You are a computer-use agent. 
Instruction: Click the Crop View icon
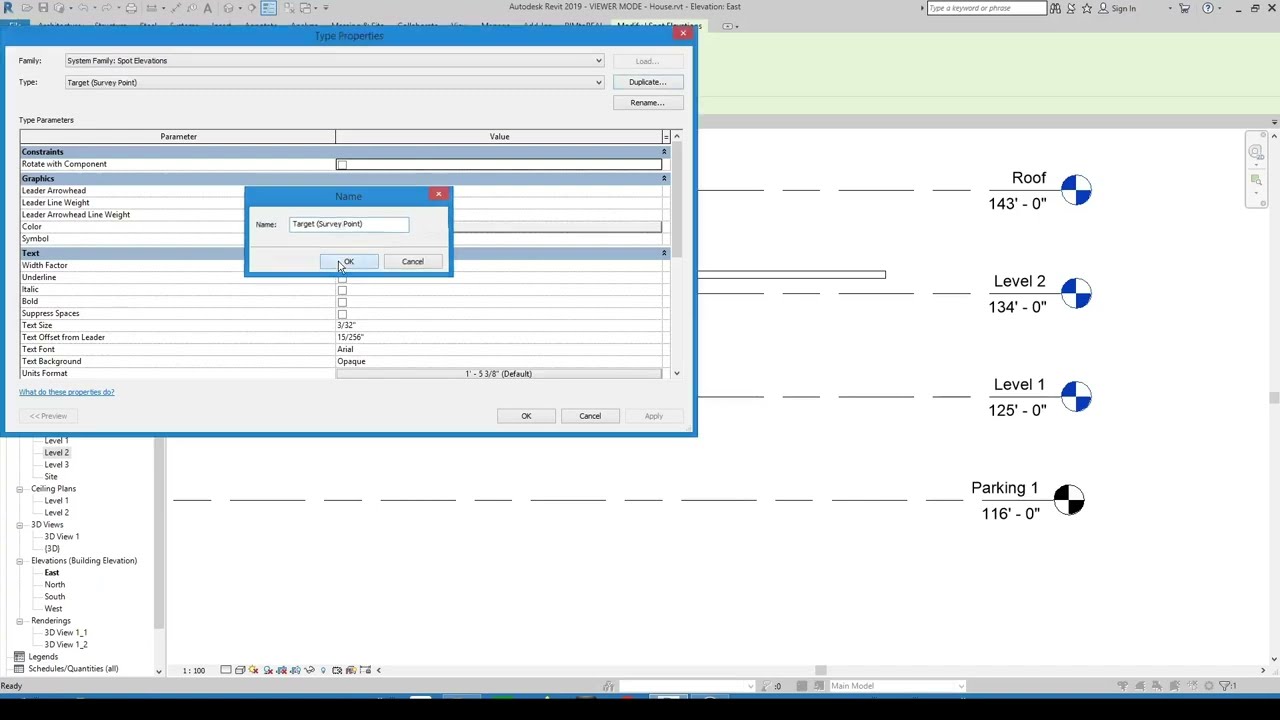282,670
